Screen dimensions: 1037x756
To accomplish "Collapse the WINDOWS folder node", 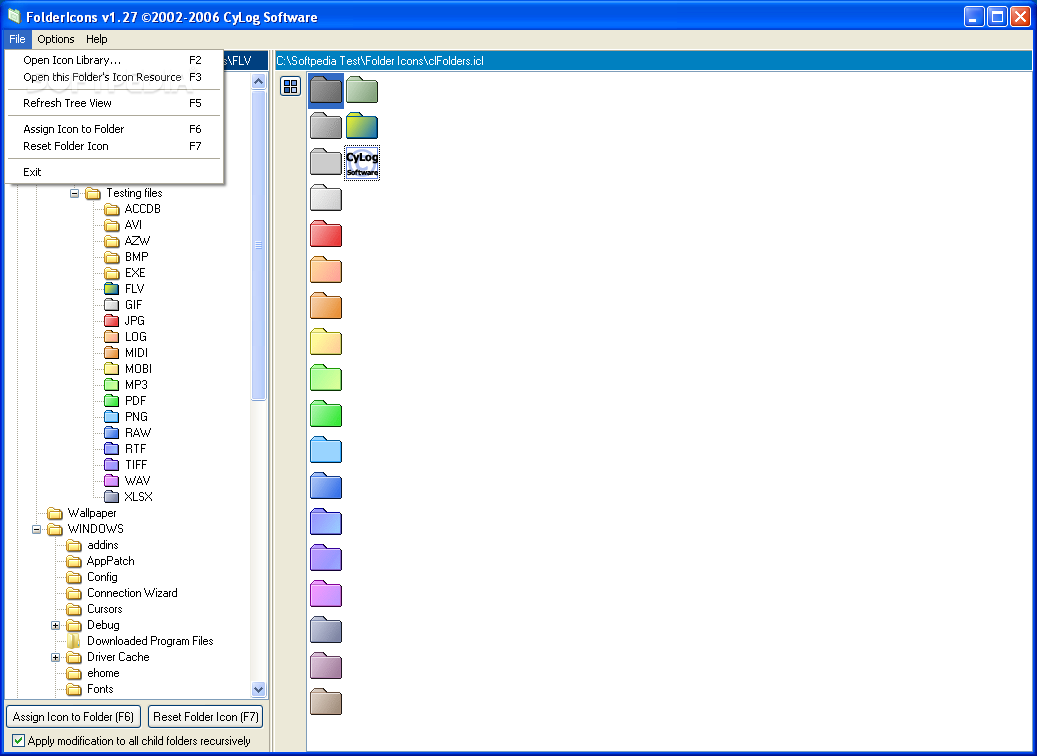I will point(36,529).
